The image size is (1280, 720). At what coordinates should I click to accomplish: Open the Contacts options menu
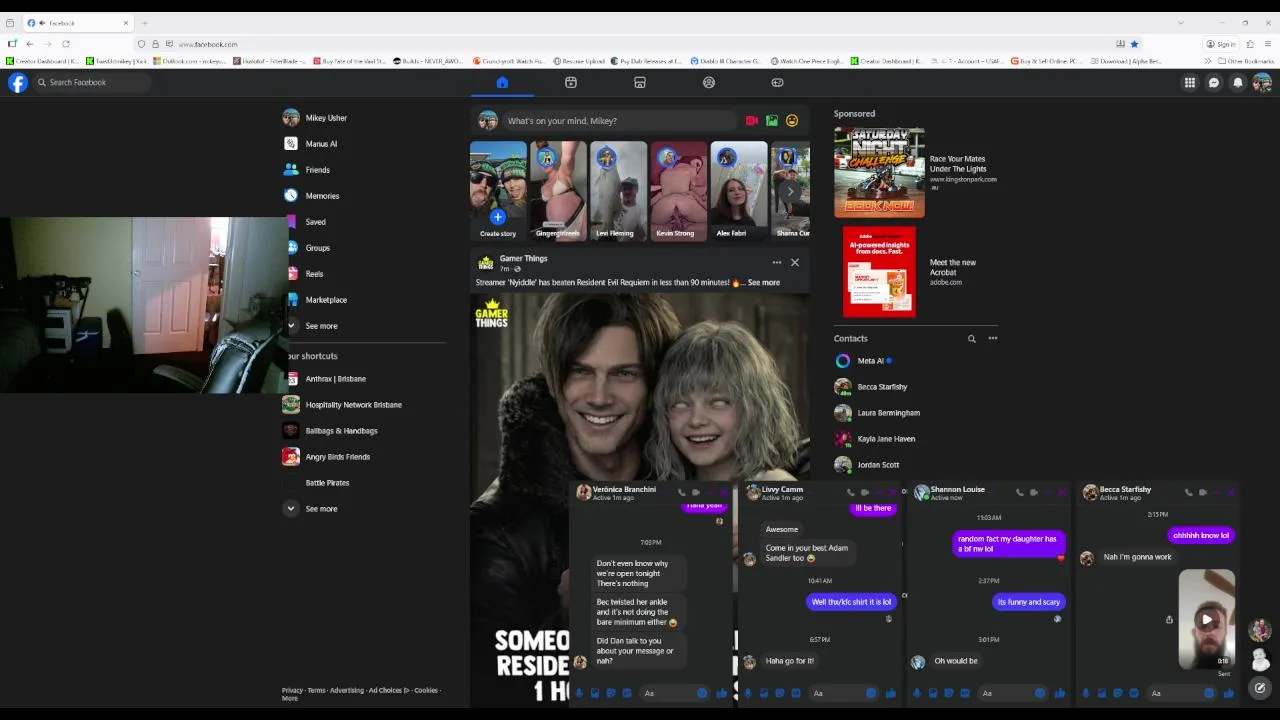[993, 339]
